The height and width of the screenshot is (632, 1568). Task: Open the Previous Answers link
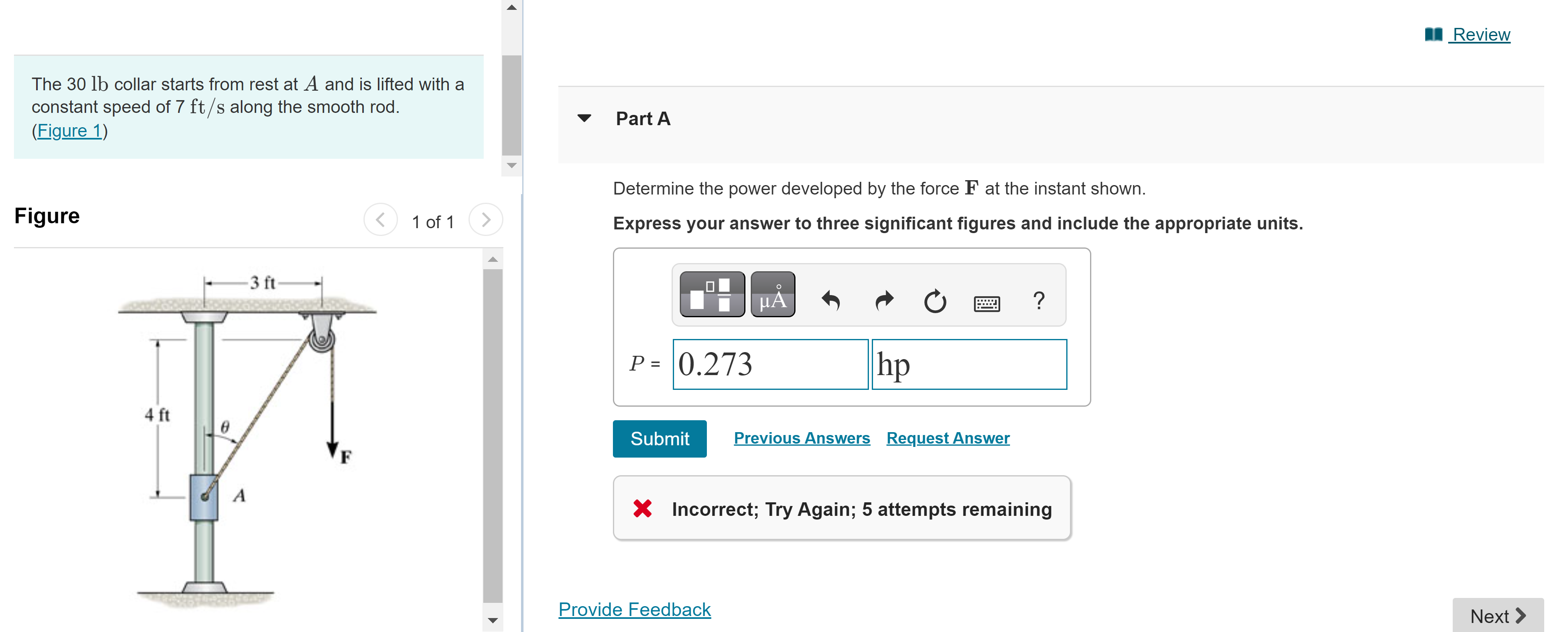[x=802, y=438]
